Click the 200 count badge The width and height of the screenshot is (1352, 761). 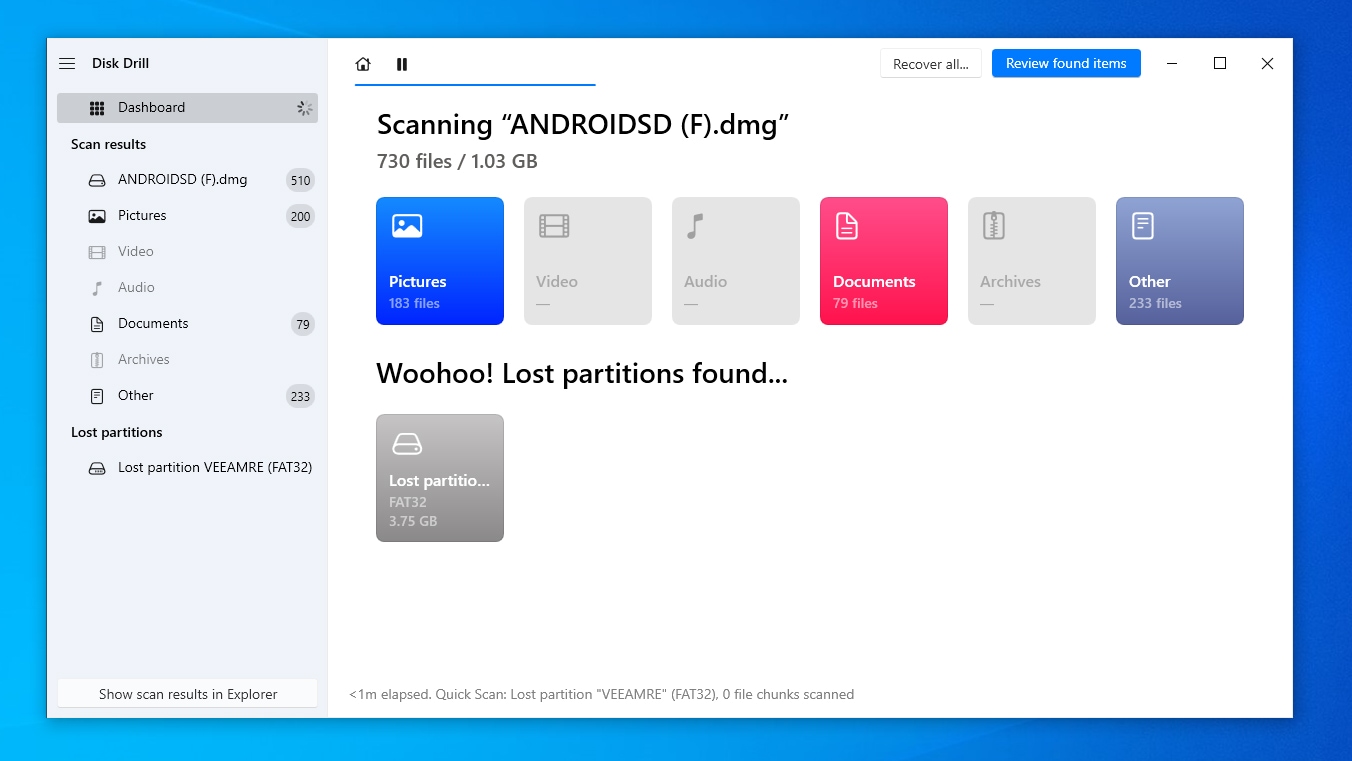pos(300,217)
